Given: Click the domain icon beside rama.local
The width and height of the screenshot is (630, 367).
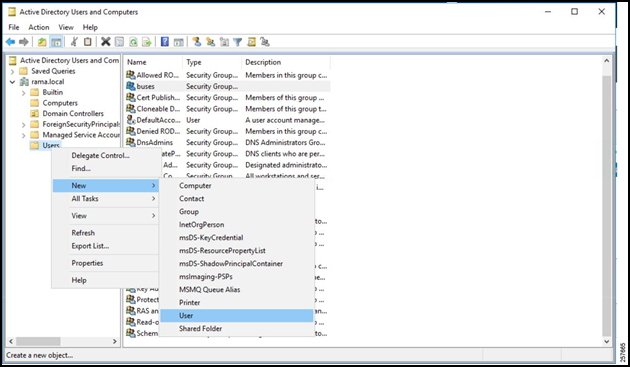Looking at the screenshot, I should point(24,82).
